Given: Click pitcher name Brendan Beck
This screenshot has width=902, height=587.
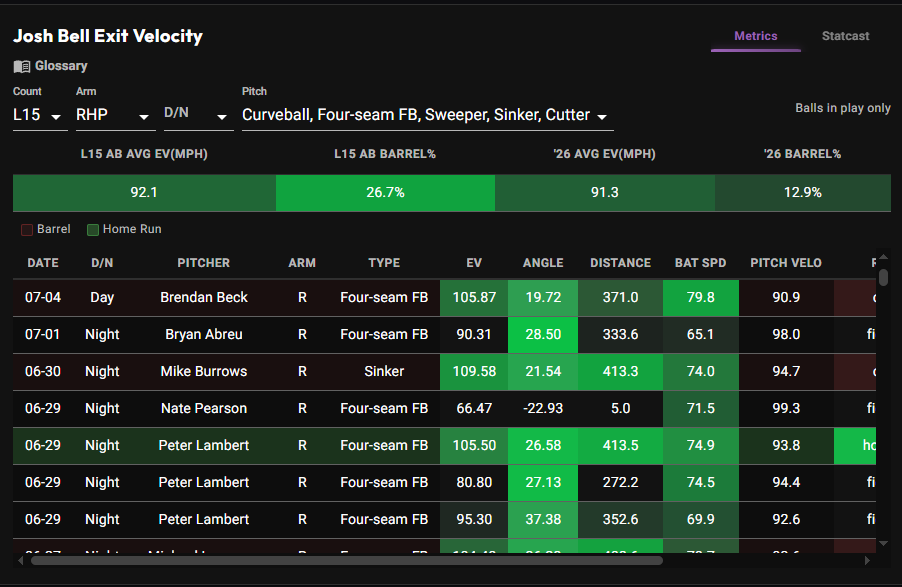Looking at the screenshot, I should (x=204, y=298).
